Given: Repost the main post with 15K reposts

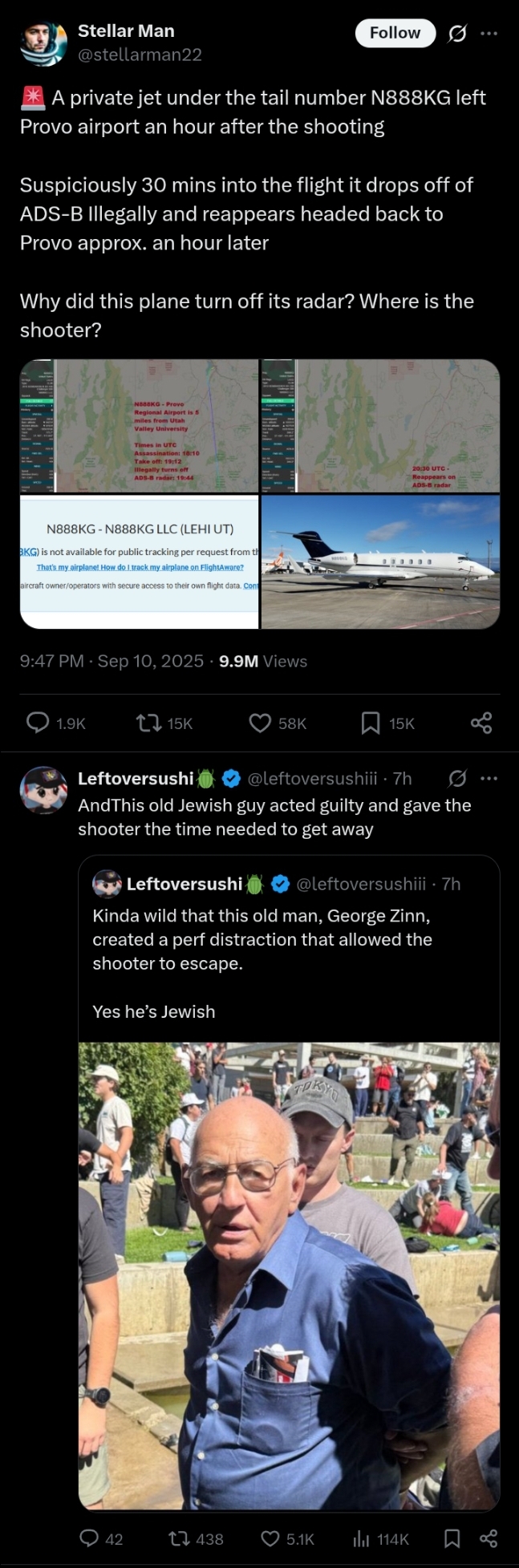Looking at the screenshot, I should coord(148,723).
